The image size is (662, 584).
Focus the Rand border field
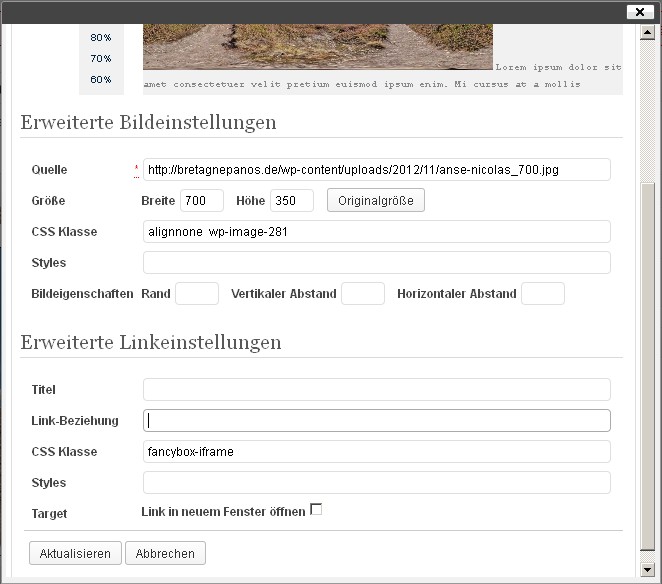[x=197, y=294]
